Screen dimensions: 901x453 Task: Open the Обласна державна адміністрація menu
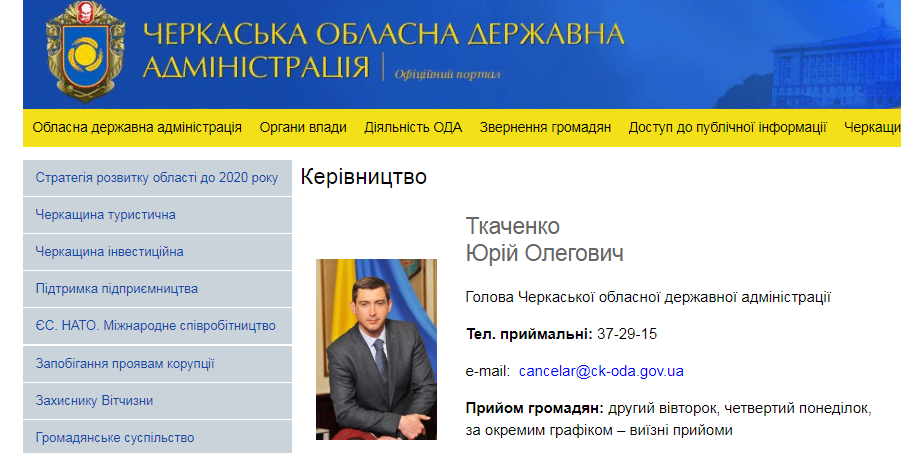(x=137, y=127)
